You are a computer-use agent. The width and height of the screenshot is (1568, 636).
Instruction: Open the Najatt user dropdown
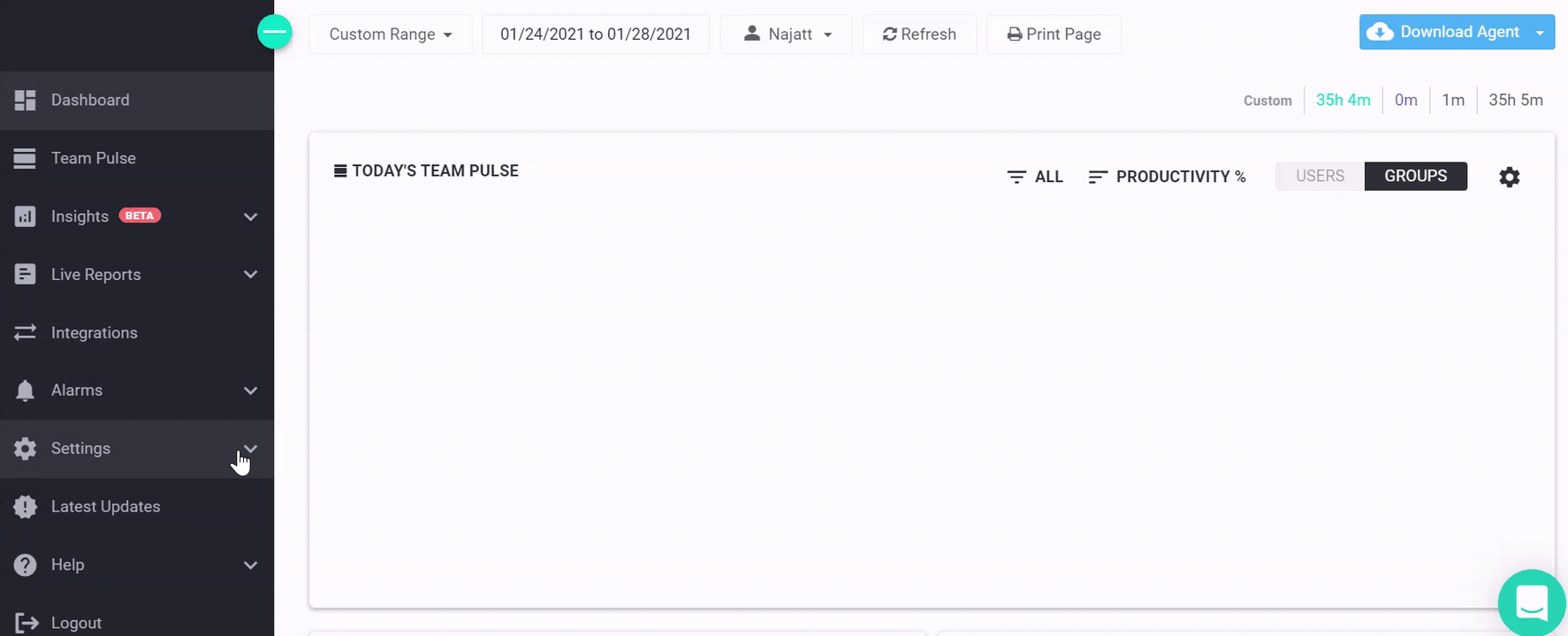786,34
